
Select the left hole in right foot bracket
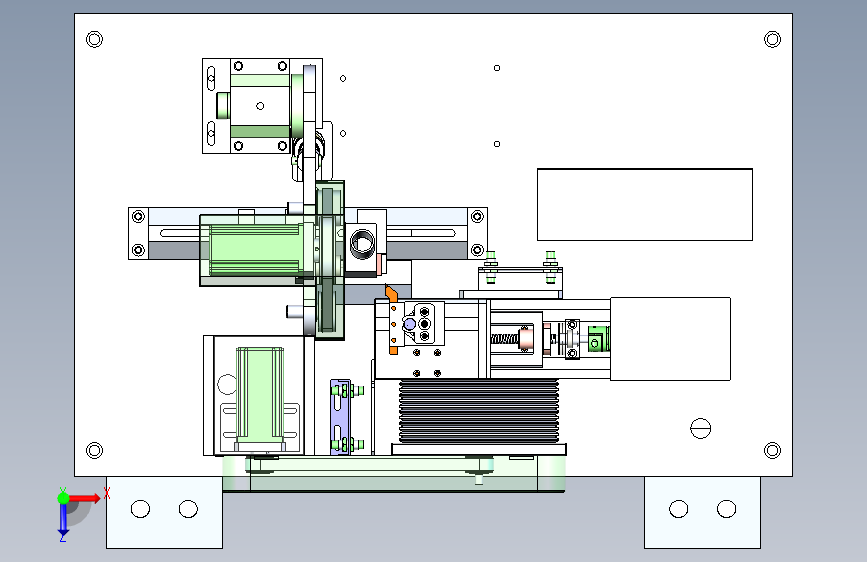678,509
